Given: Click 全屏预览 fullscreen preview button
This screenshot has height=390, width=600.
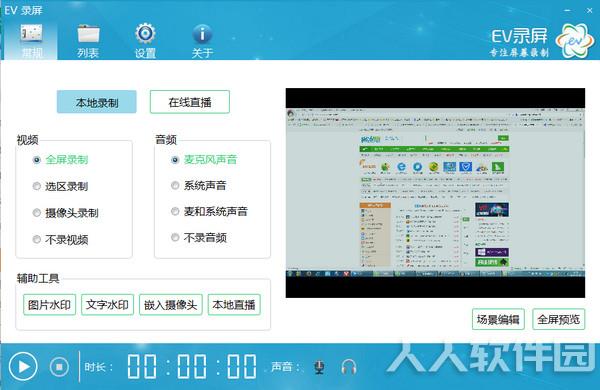Looking at the screenshot, I should click(x=559, y=319).
